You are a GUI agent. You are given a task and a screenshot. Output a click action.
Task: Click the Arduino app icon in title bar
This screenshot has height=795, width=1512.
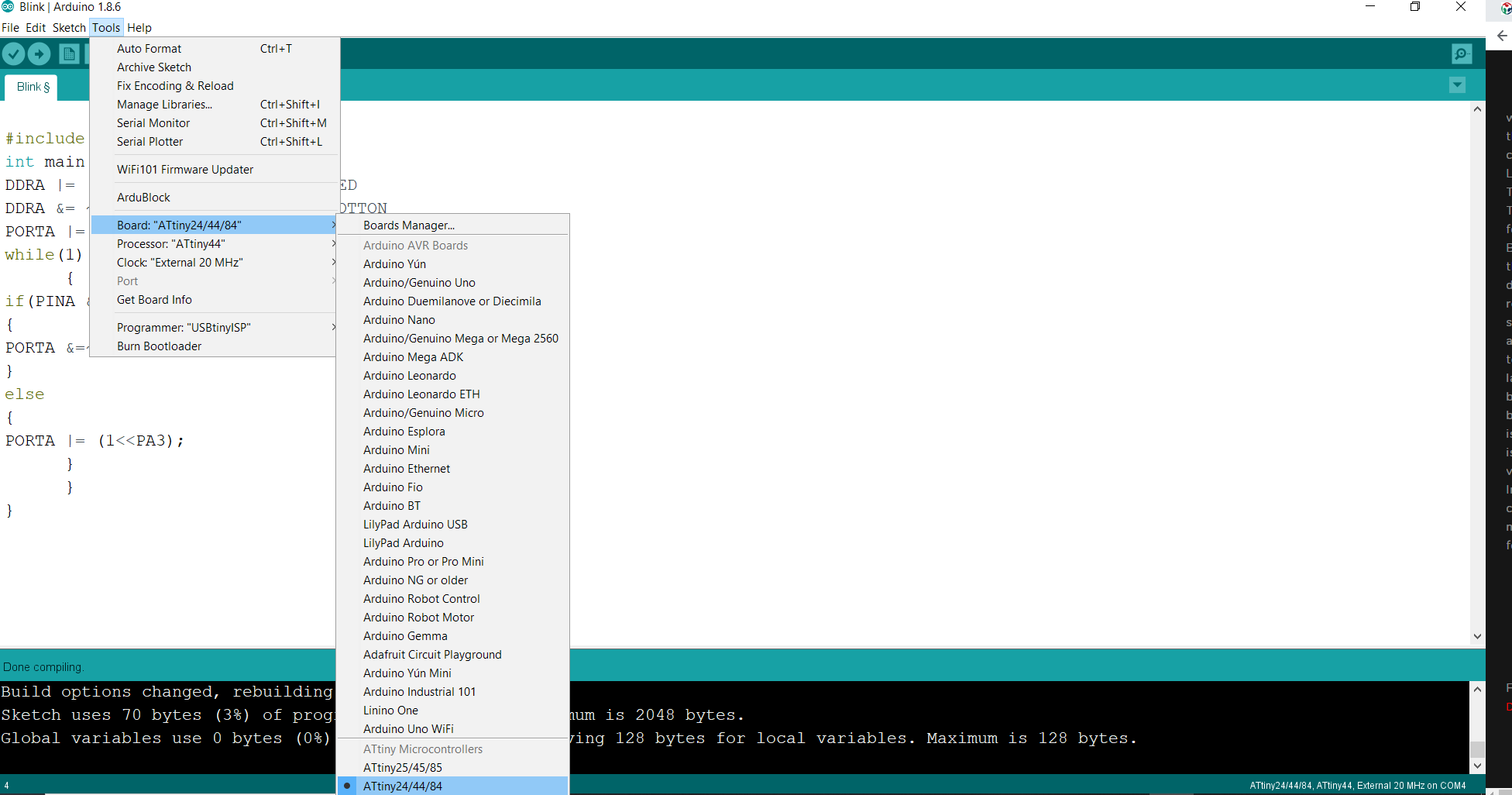tap(8, 7)
